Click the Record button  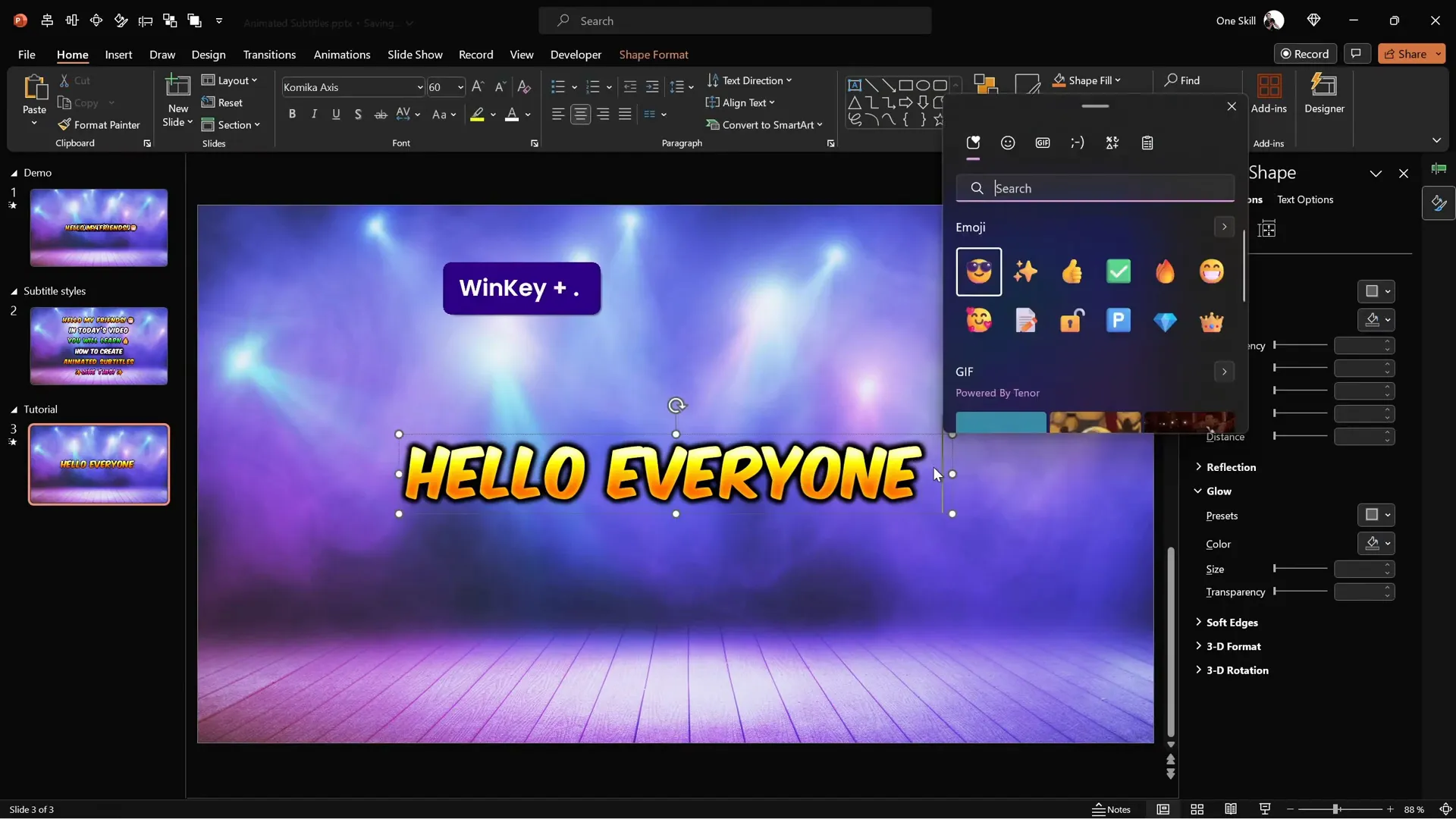(x=1305, y=54)
